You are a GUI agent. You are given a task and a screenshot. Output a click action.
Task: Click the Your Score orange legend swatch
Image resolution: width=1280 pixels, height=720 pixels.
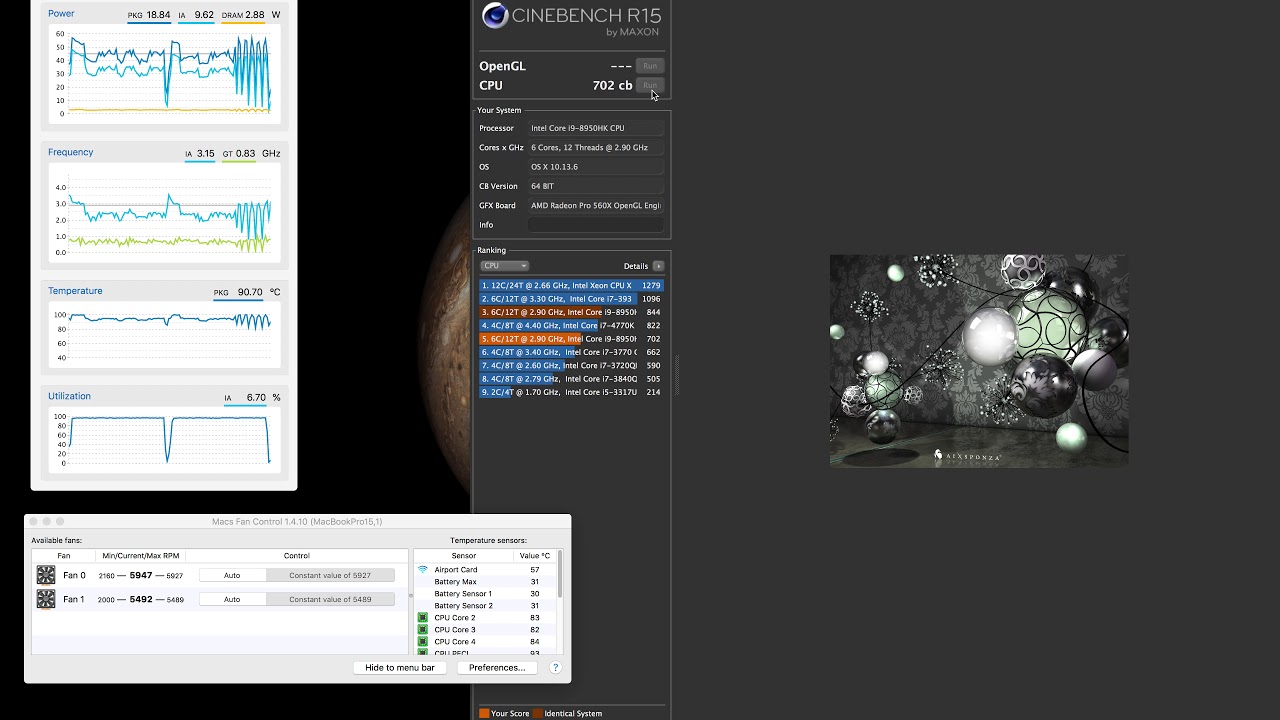coord(484,714)
